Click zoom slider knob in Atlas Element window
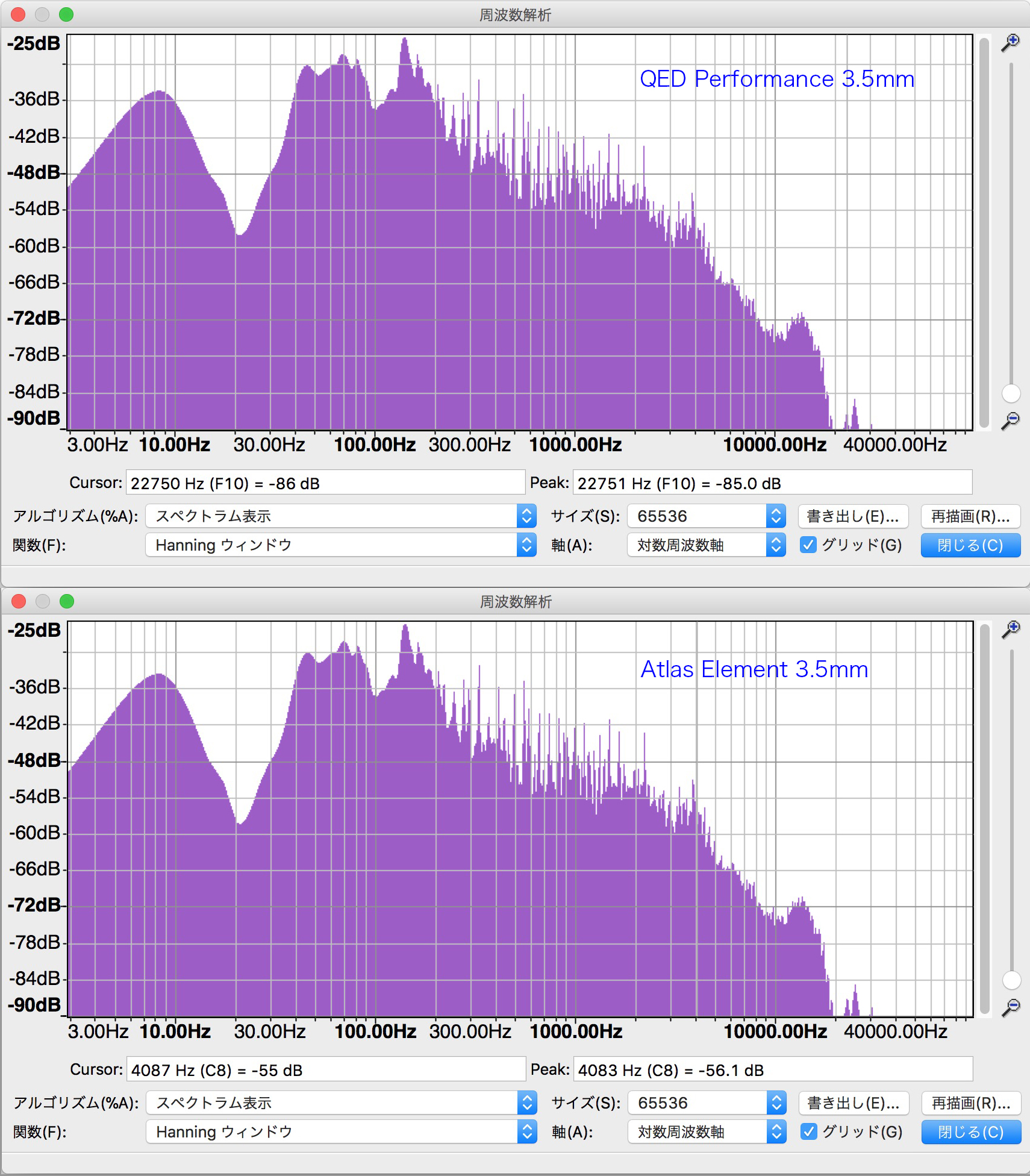1030x1176 pixels. (x=1011, y=980)
